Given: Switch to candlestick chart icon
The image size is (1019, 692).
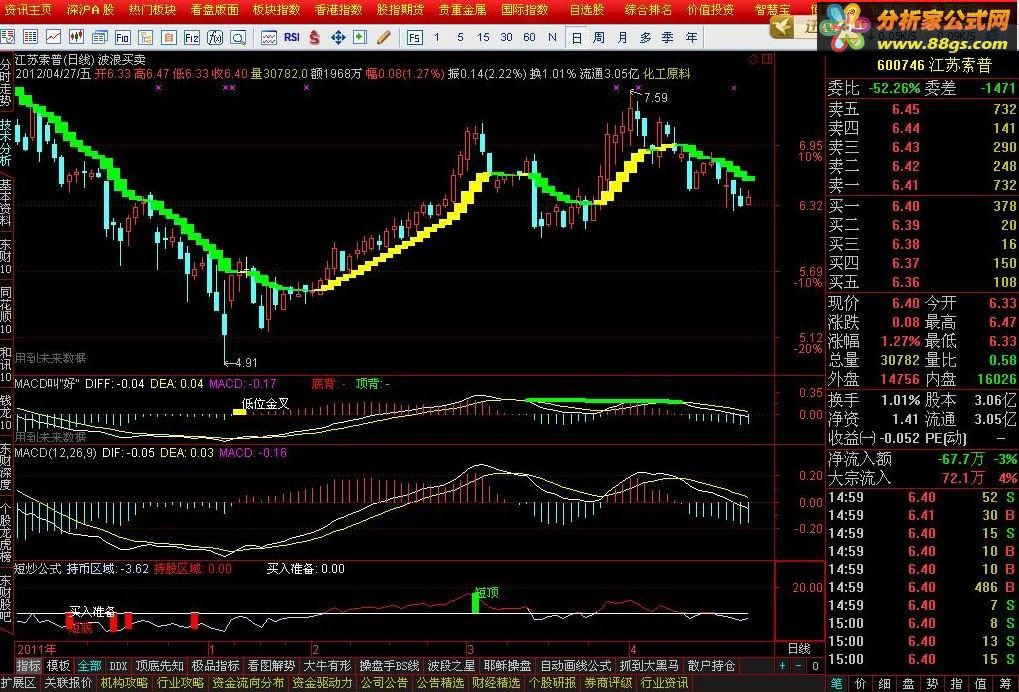Looking at the screenshot, I should [x=77, y=37].
